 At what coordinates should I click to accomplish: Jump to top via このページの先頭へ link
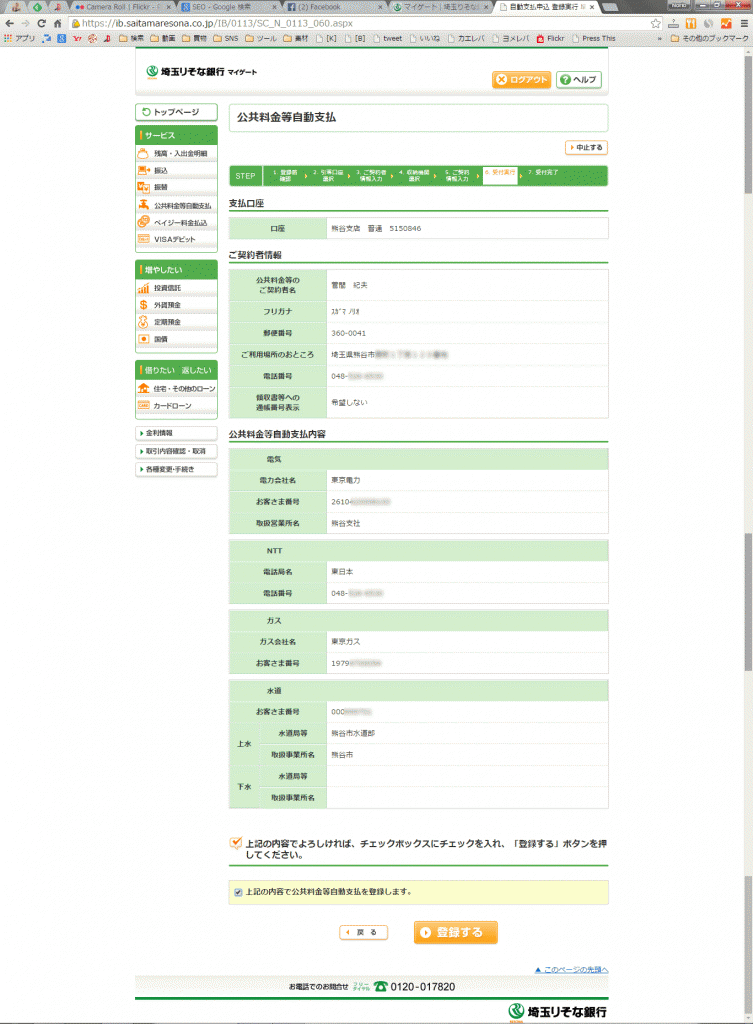(x=574, y=969)
